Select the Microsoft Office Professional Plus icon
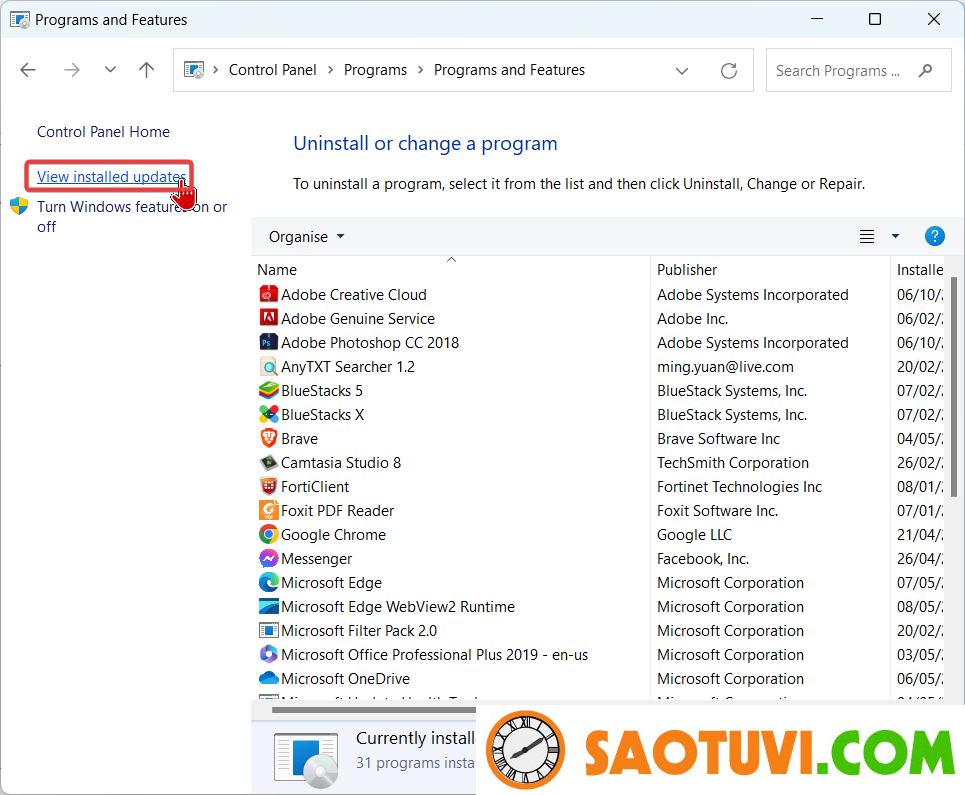Viewport: 965px width, 795px height. coord(268,655)
